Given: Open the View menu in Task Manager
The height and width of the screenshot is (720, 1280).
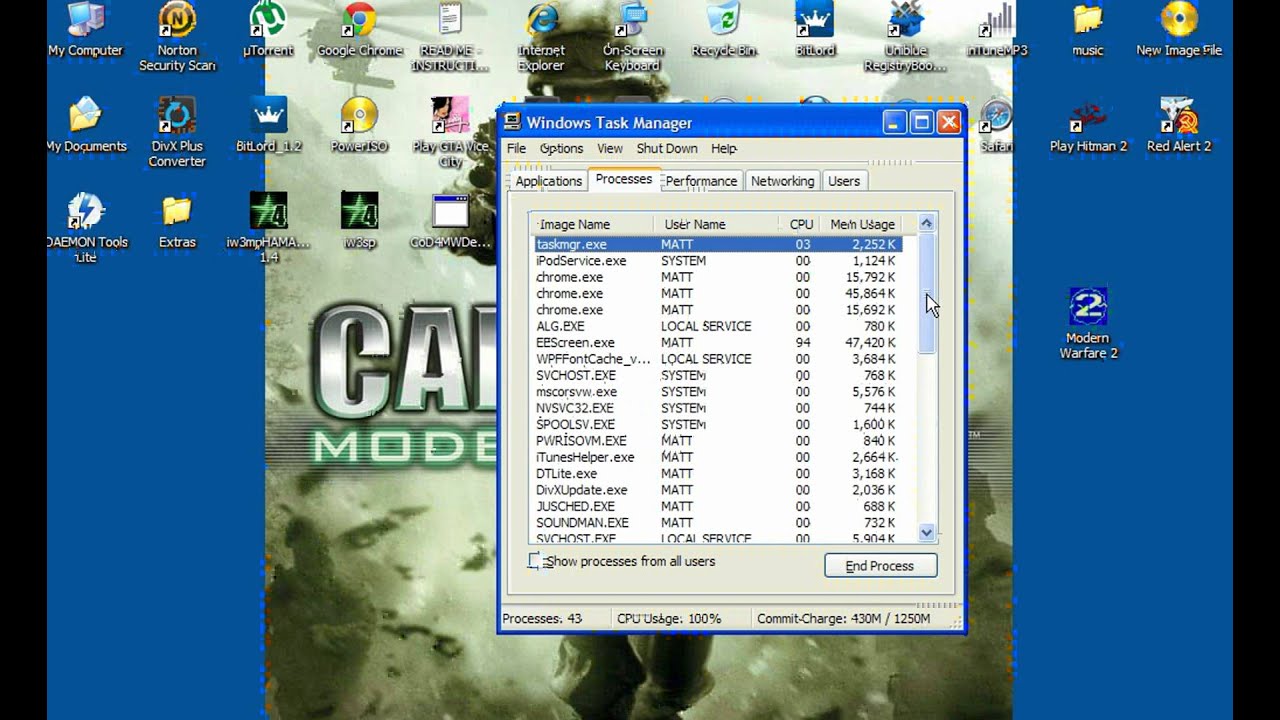Looking at the screenshot, I should tap(610, 148).
